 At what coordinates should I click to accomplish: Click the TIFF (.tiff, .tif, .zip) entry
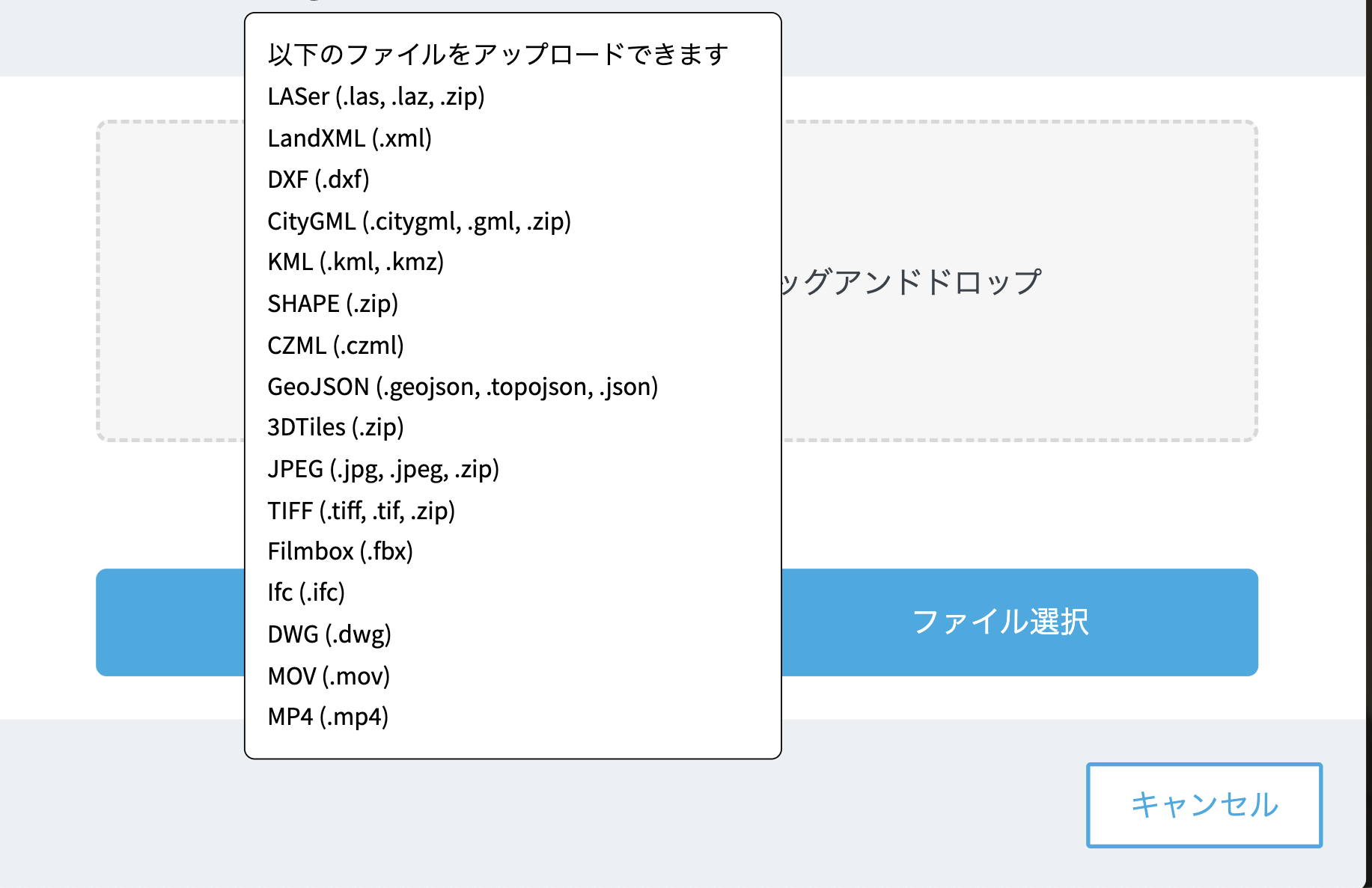[361, 511]
